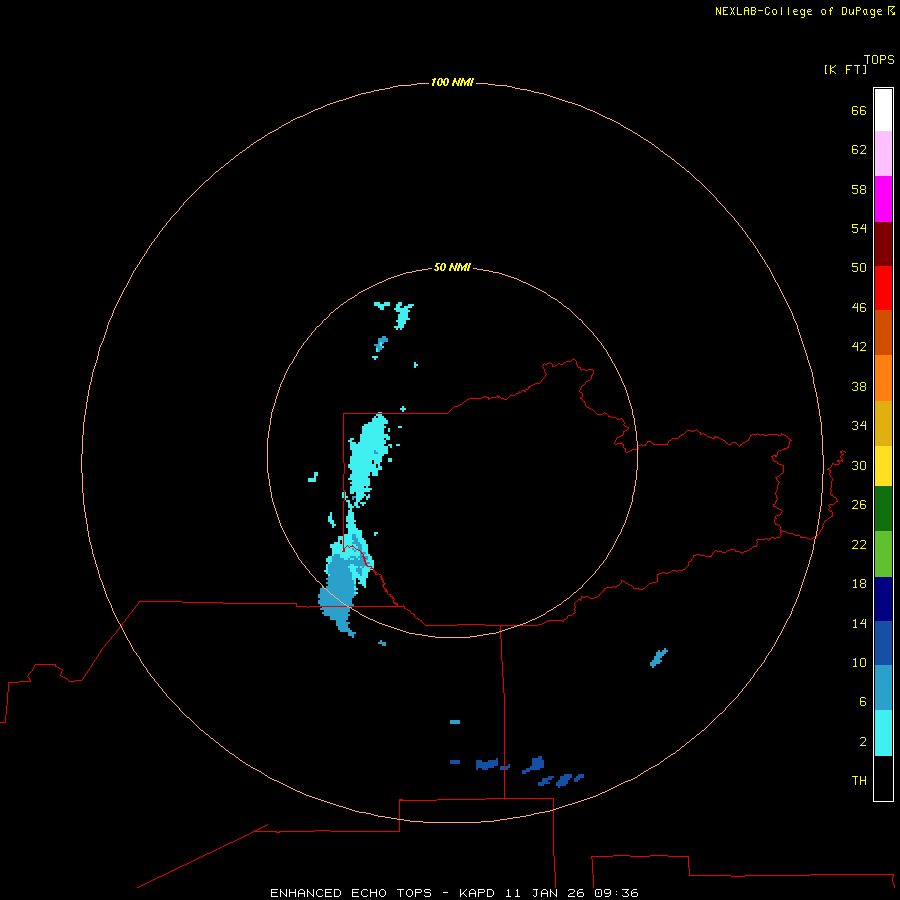Click the dark red 54 kft swatch
Screen dimensions: 900x900
point(883,243)
